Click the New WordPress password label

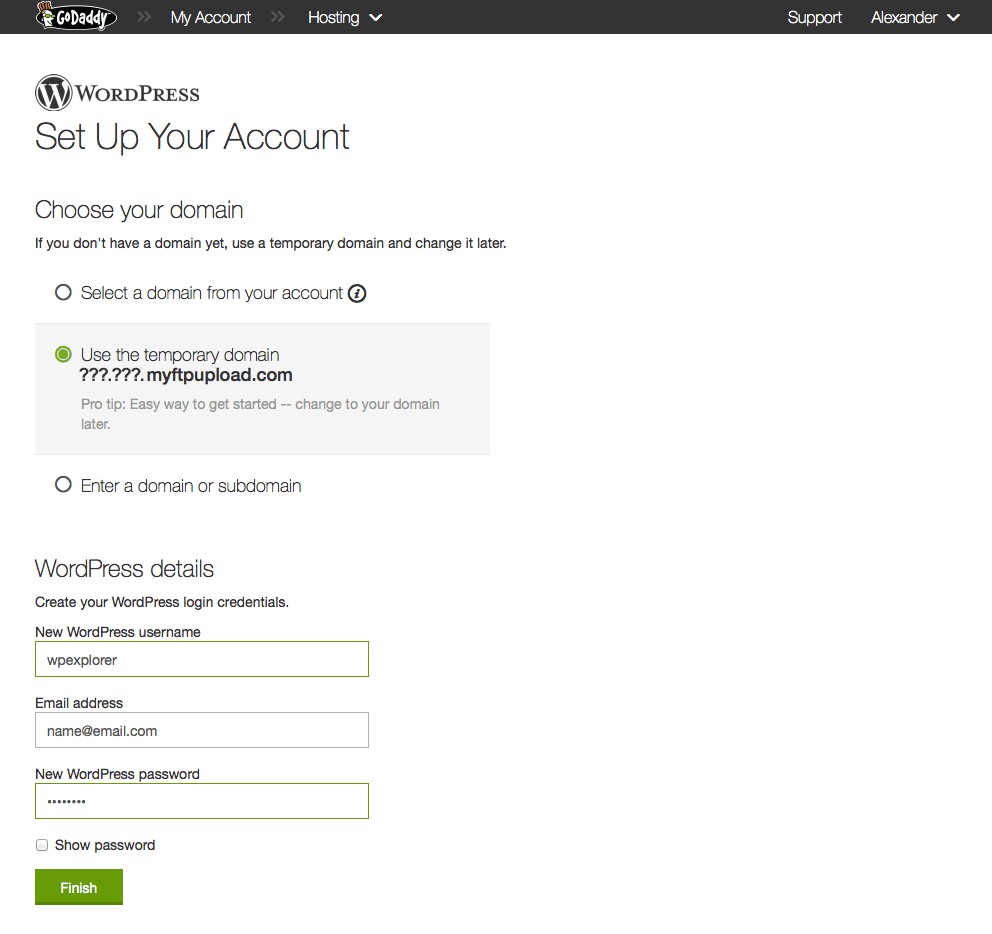click(118, 774)
